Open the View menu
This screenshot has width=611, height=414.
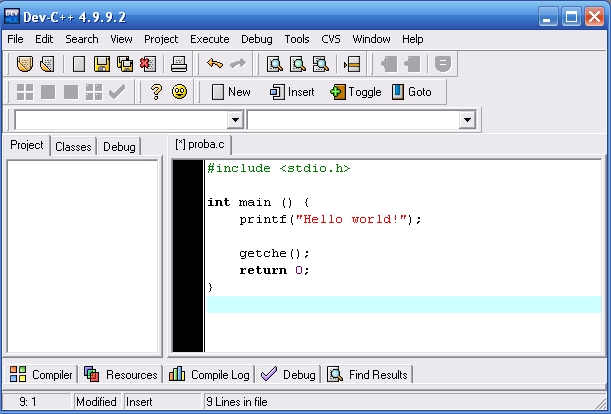point(121,39)
